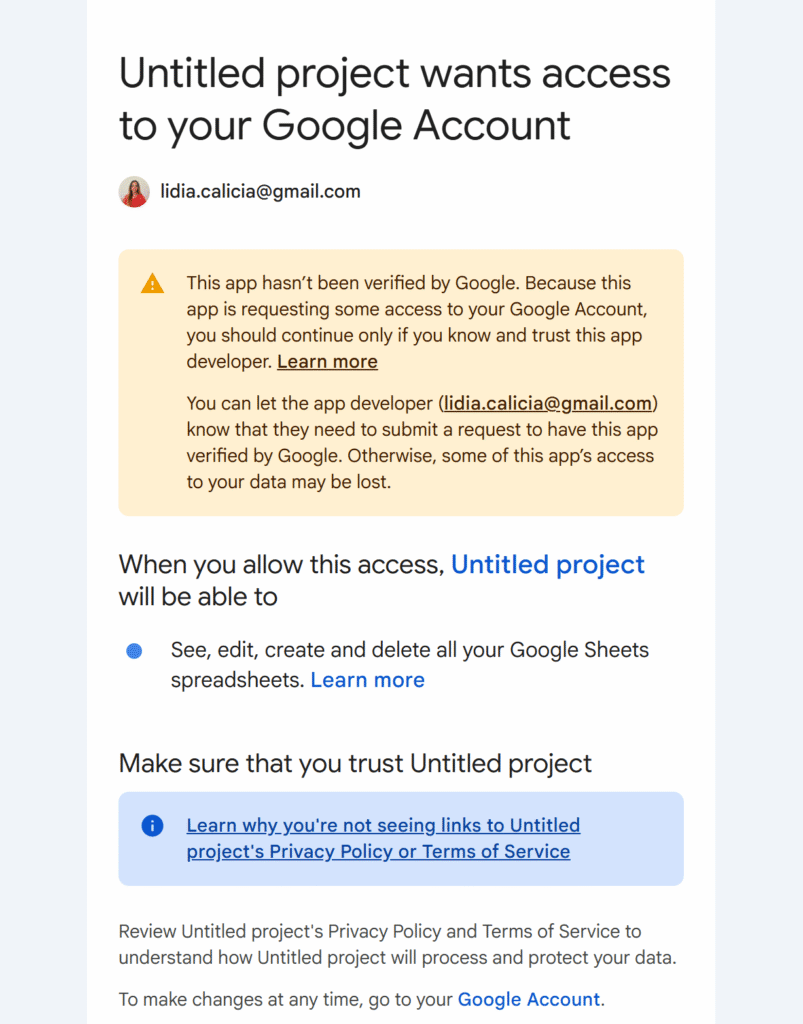Screen dimensions: 803x1024
Task: Click the developer email link in warning box
Action: pyautogui.click(x=548, y=404)
